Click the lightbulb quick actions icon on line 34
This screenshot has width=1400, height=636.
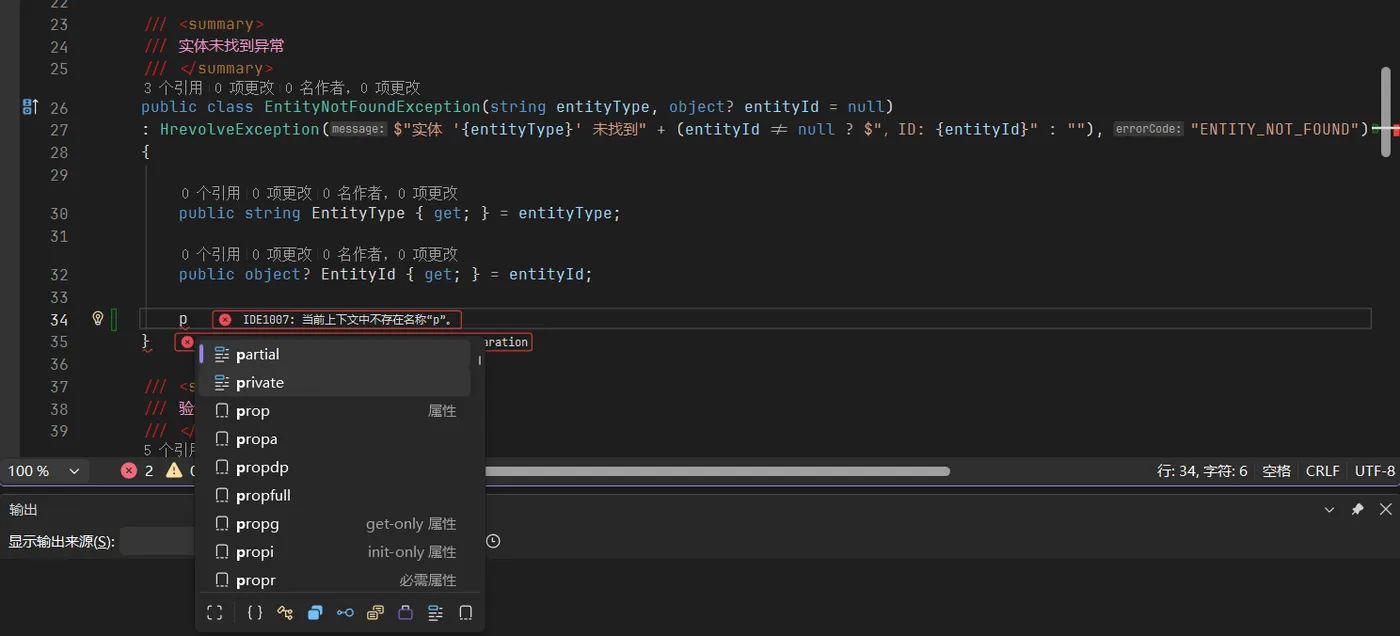point(98,319)
